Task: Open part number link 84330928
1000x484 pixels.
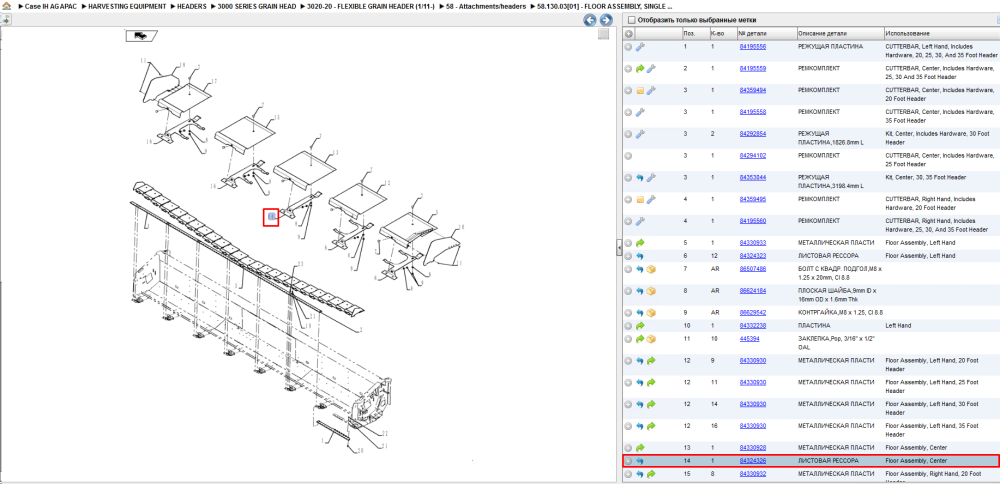Action: click(x=753, y=447)
